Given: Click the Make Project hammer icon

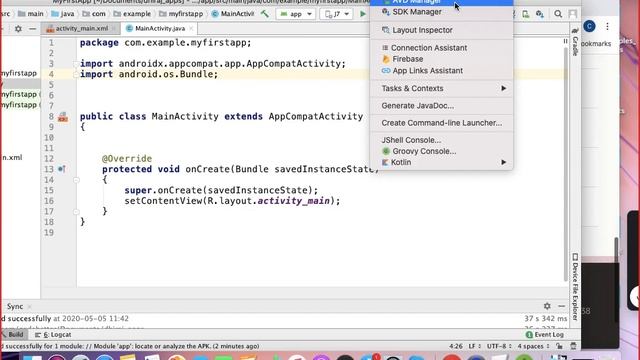Looking at the screenshot, I should click(x=264, y=14).
